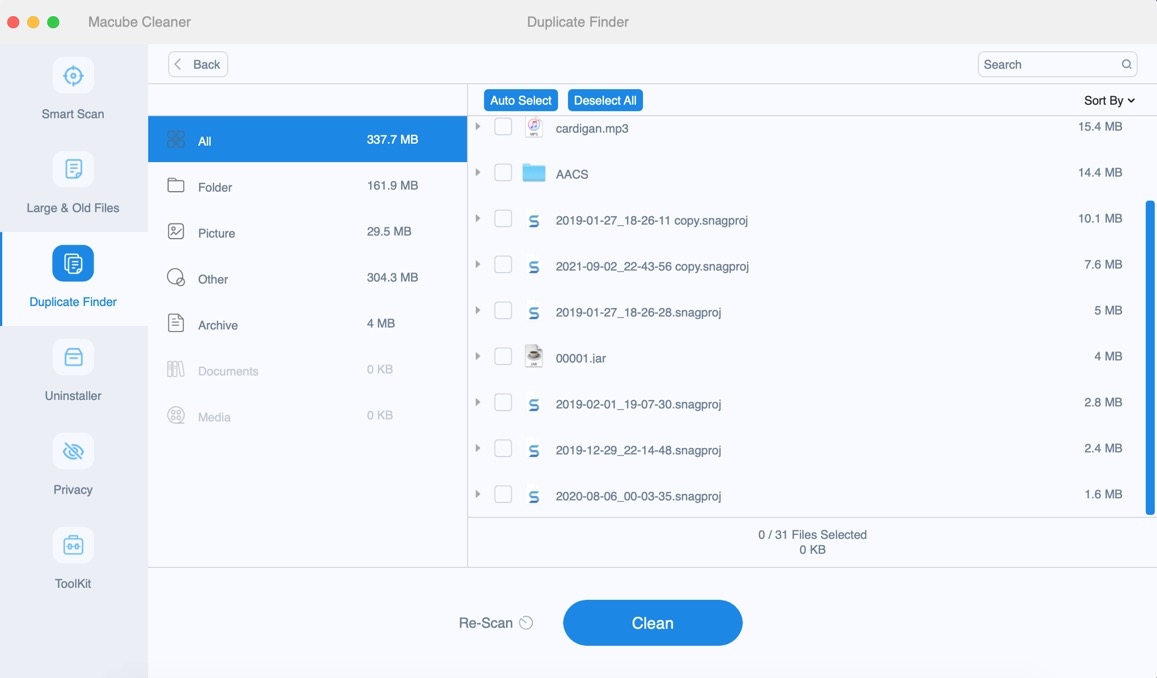
Task: Select checkbox for 2019-01-27_18-26-28.snagproj
Action: pyautogui.click(x=503, y=311)
